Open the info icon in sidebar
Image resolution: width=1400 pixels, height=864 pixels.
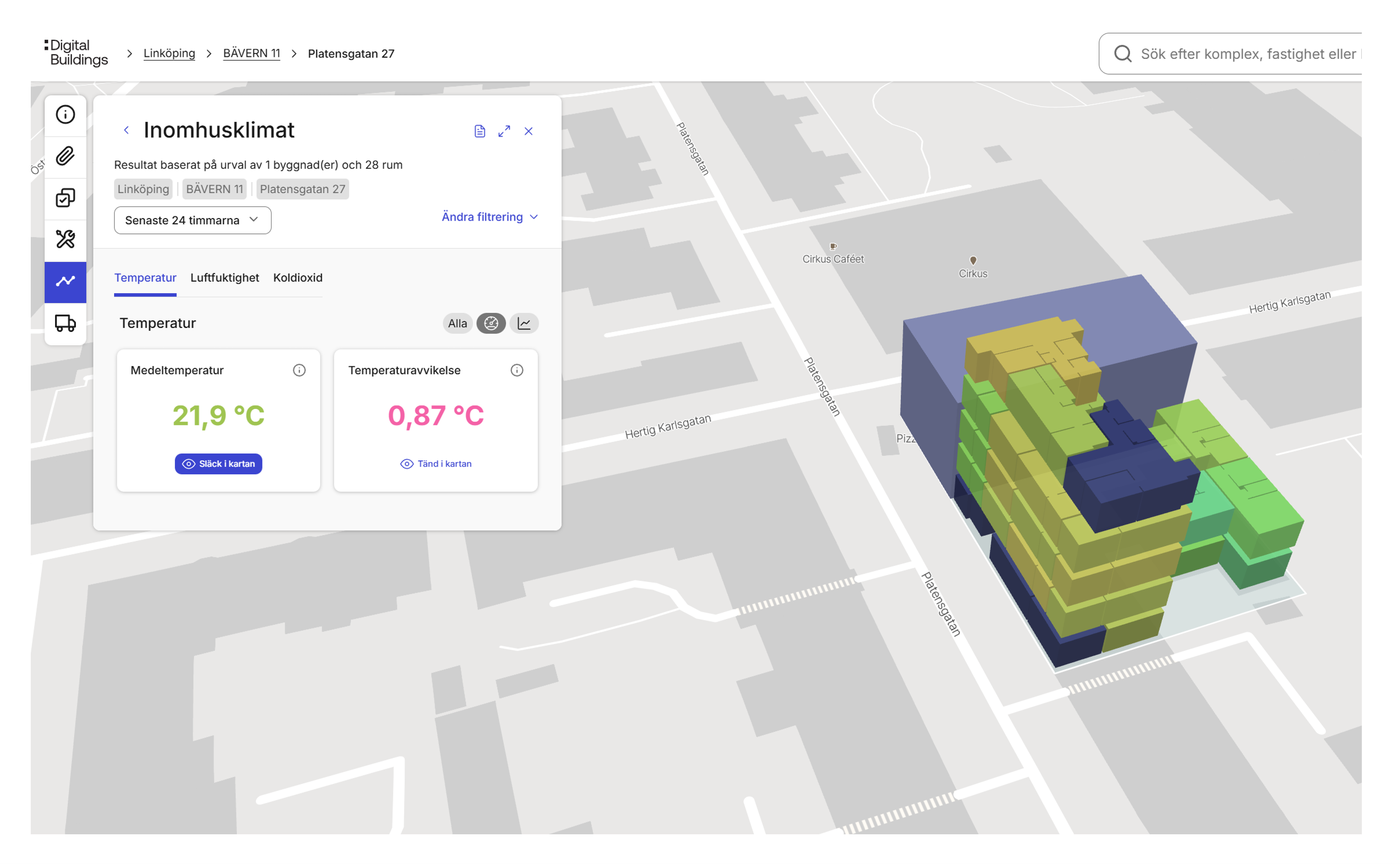coord(65,114)
